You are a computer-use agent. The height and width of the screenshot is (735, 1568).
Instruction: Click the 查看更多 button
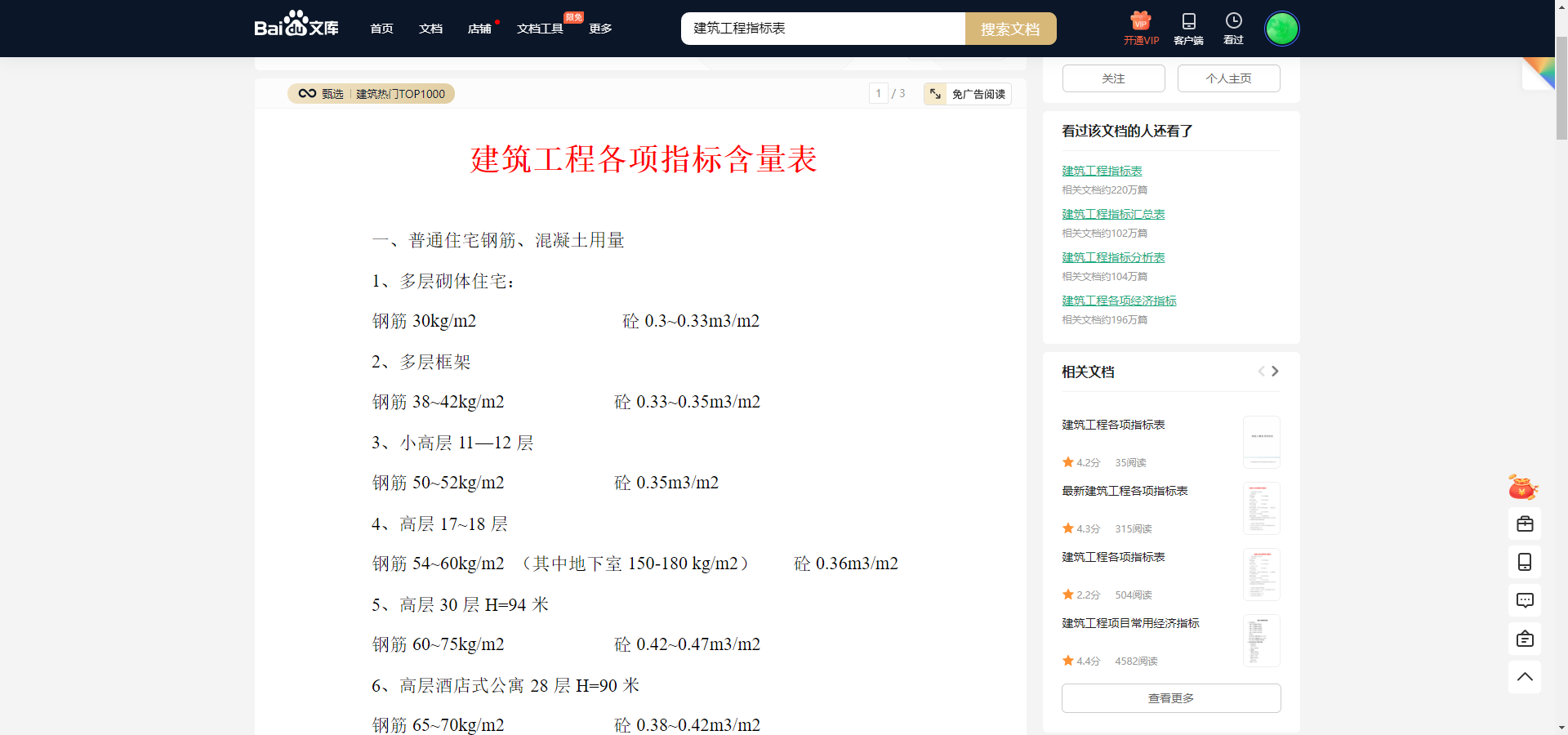coord(1171,698)
